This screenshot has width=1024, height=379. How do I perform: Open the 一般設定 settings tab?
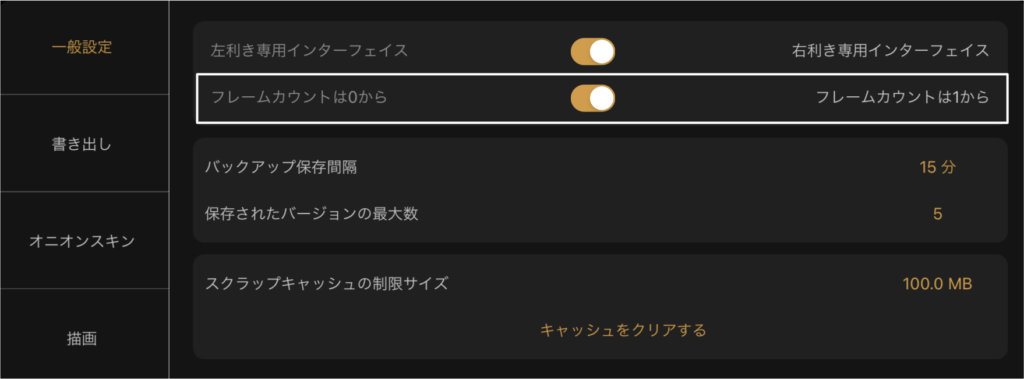[82, 48]
